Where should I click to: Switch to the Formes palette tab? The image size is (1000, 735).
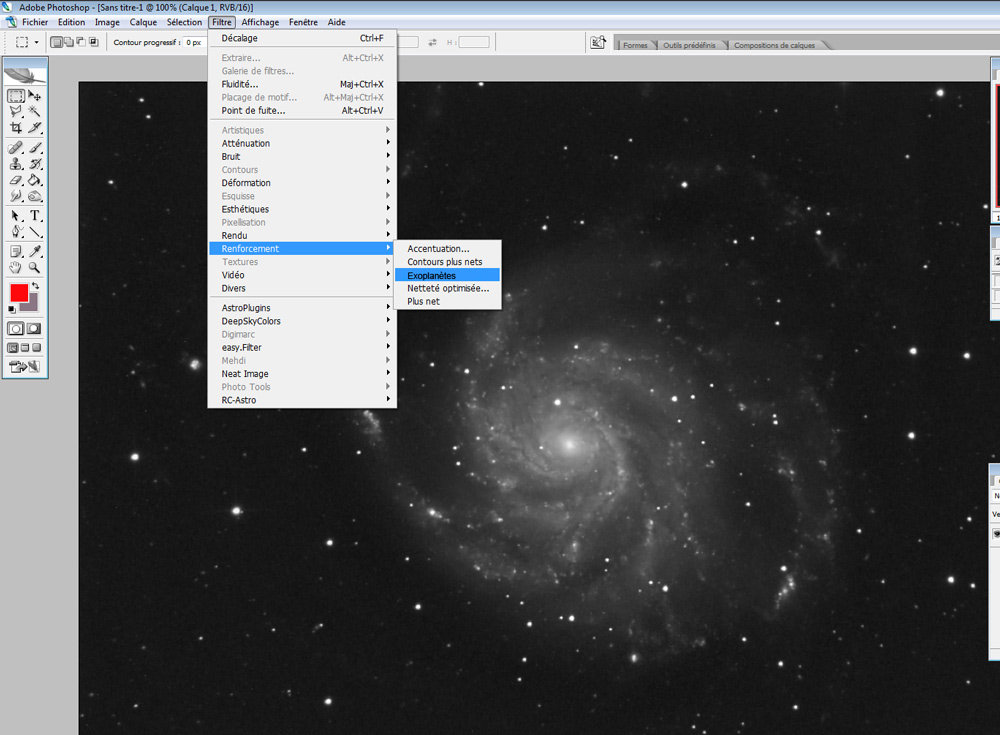tap(635, 45)
